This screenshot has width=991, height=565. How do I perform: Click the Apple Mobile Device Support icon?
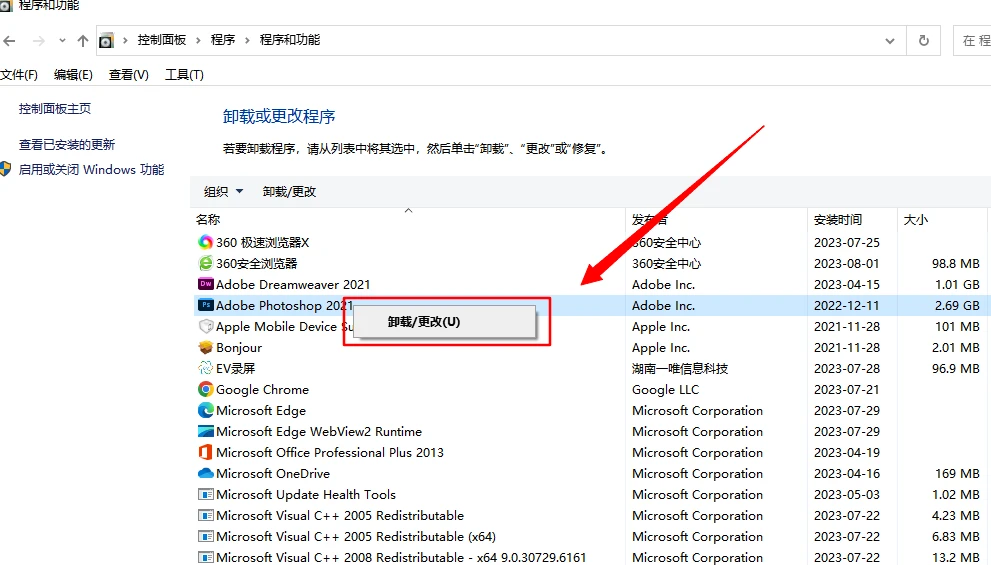(205, 326)
